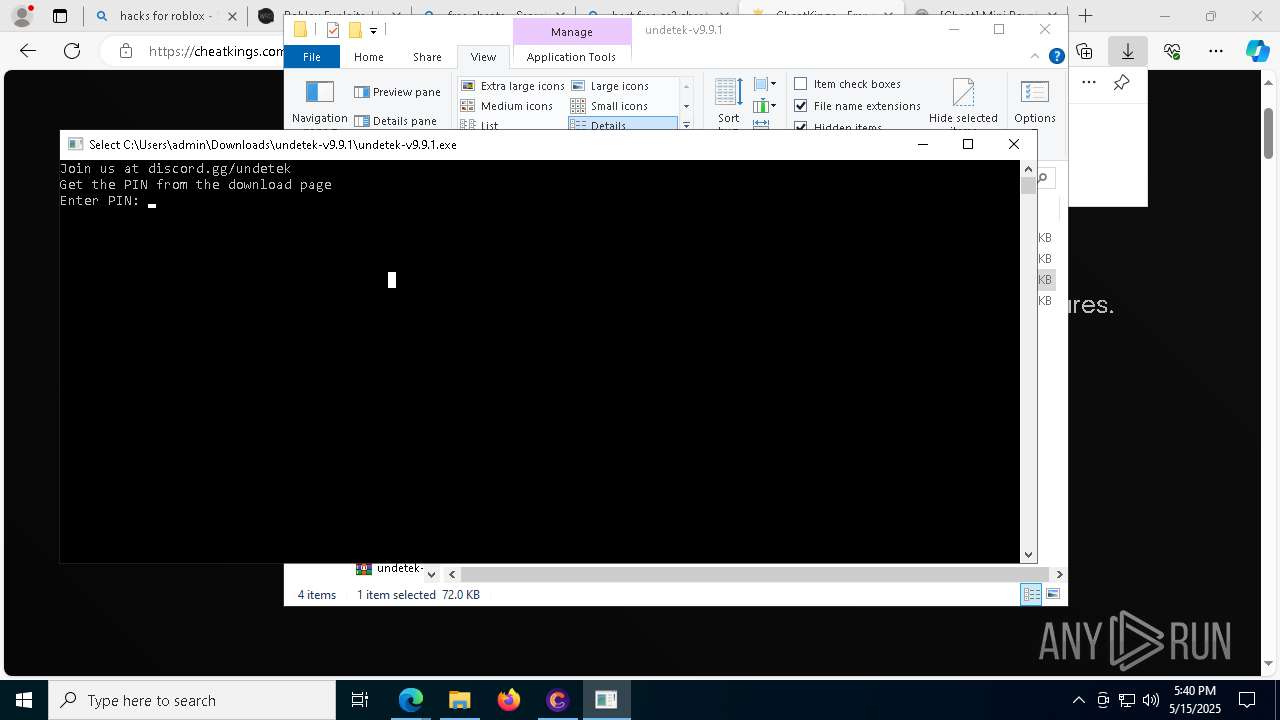This screenshot has height=720, width=1280.
Task: Click the console window system icon
Action: coord(75,144)
